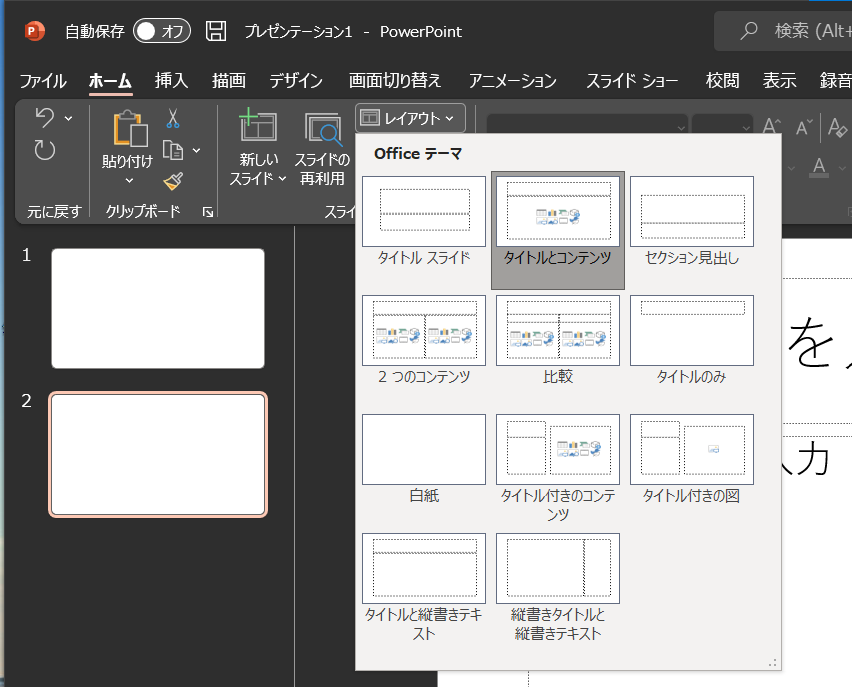Image resolution: width=852 pixels, height=687 pixels.
Task: Open the 表示 tab
Action: [780, 80]
